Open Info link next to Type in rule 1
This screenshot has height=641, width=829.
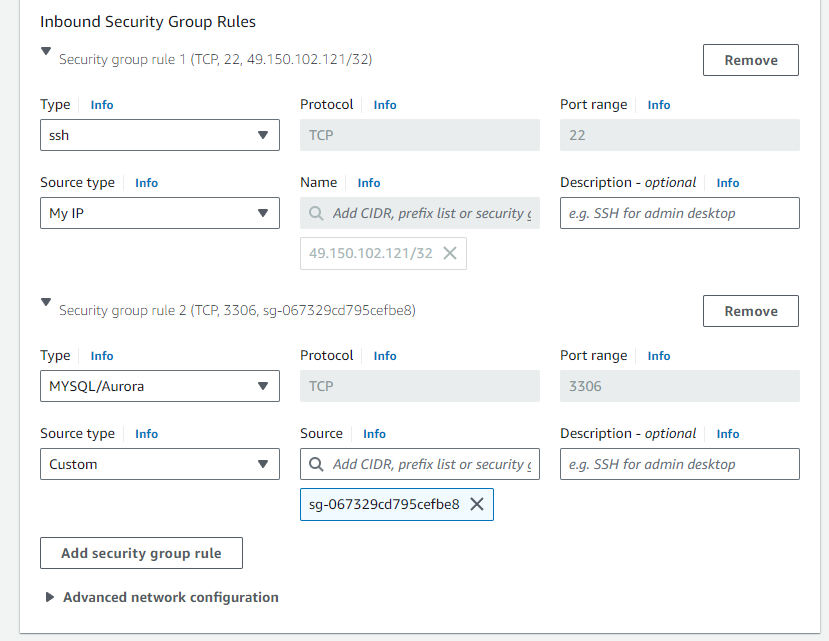click(101, 104)
